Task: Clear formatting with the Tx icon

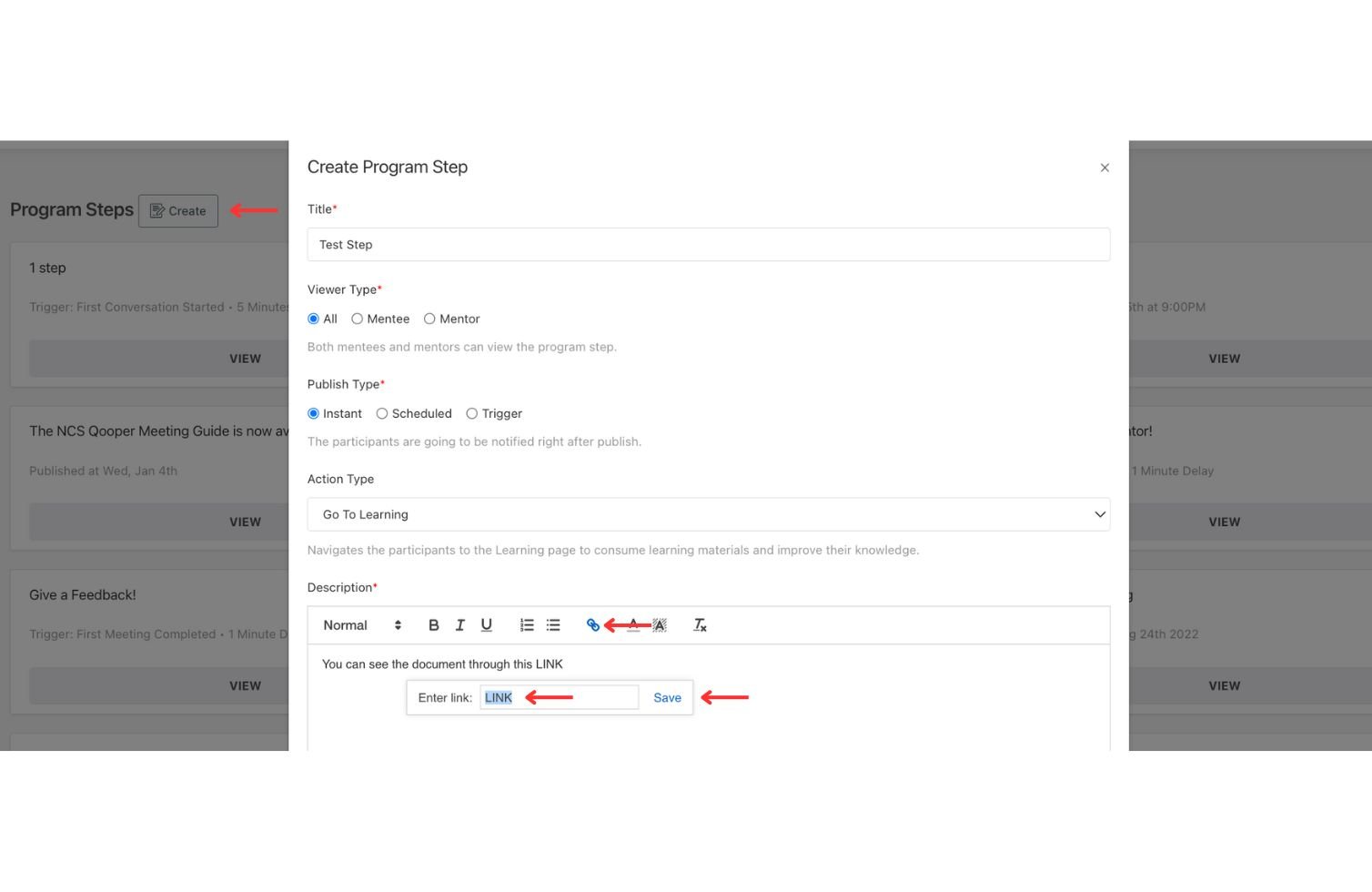Action: point(699,624)
